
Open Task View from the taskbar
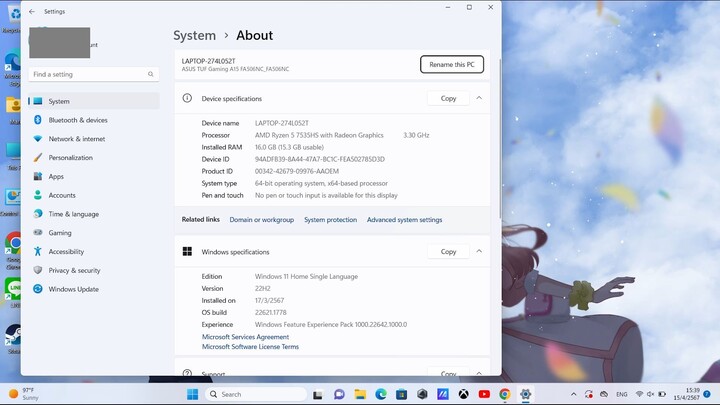pyautogui.click(x=318, y=394)
